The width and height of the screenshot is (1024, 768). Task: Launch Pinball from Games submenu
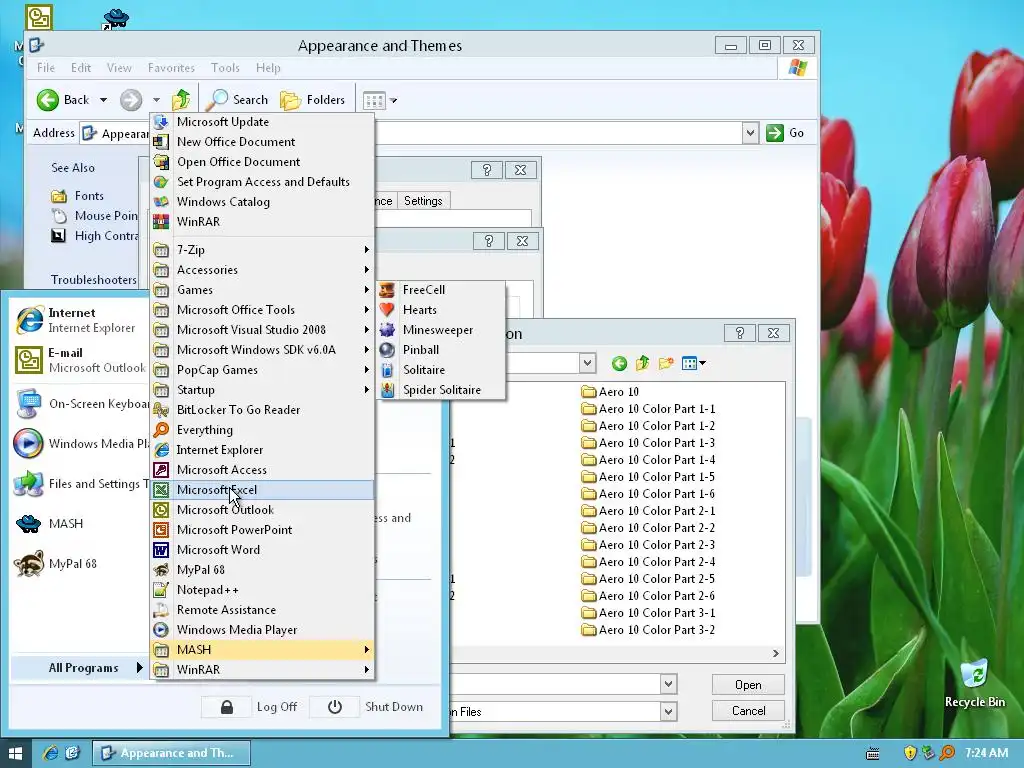(x=441, y=349)
